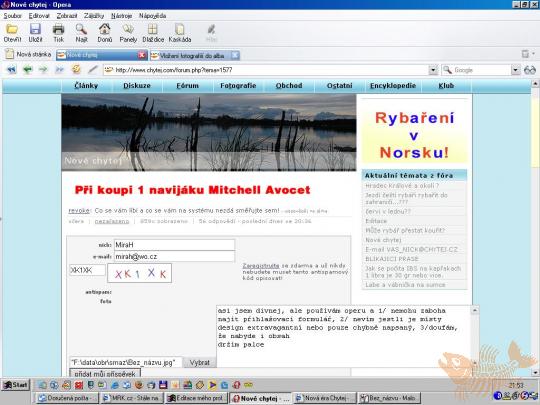Click the Najít magnifier icon
Screen dimensions: 540x405
coord(81,30)
